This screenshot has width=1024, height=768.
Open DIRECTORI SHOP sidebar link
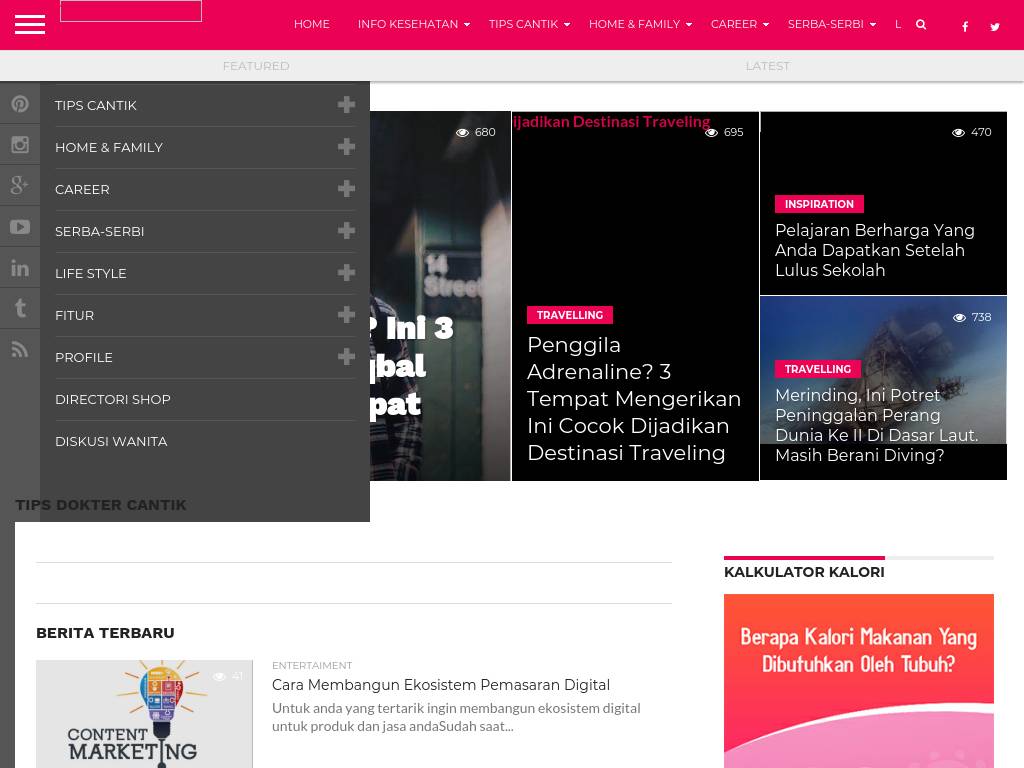(x=113, y=399)
